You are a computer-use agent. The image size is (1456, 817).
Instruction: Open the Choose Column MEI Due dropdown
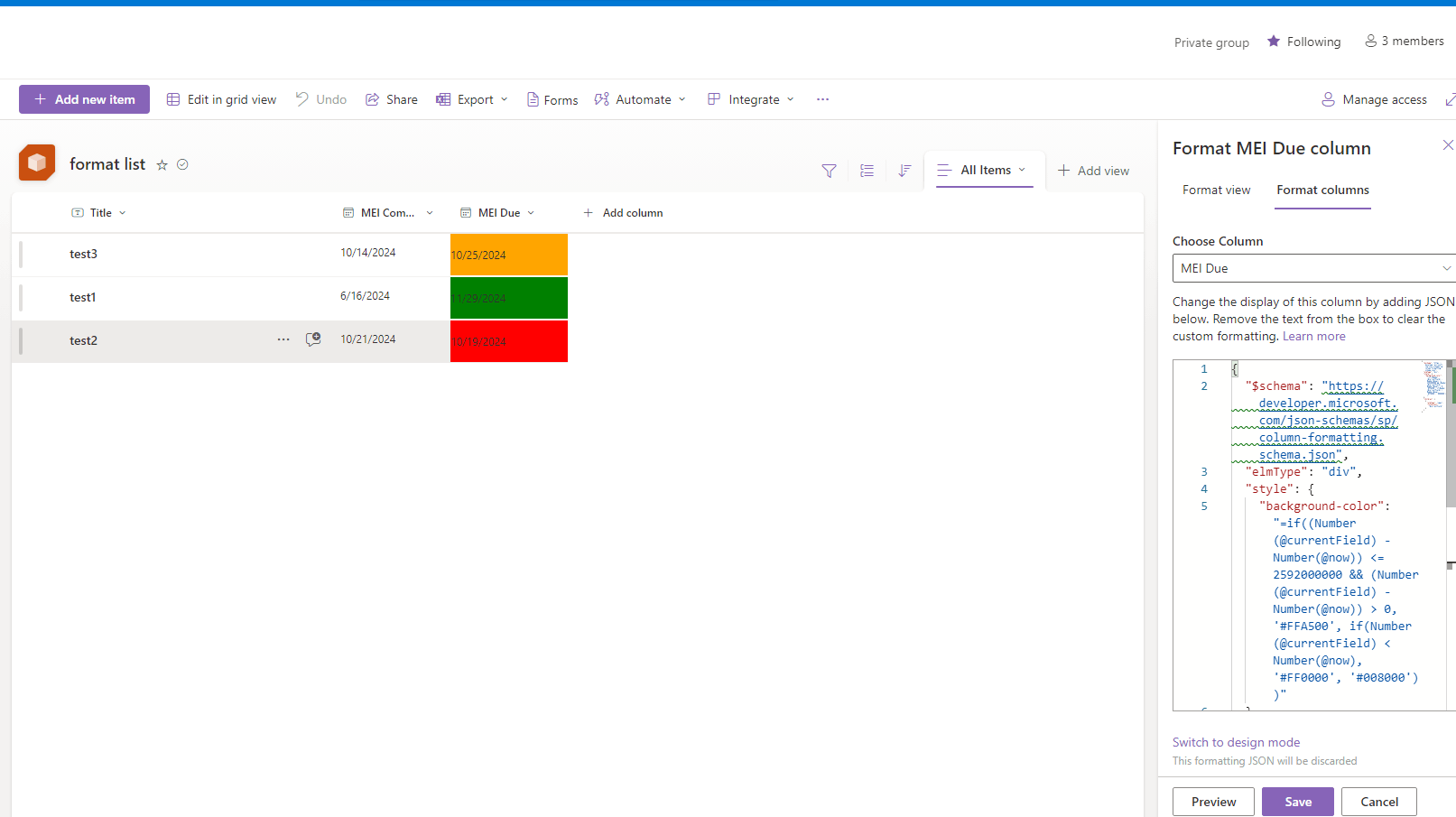coord(1313,268)
